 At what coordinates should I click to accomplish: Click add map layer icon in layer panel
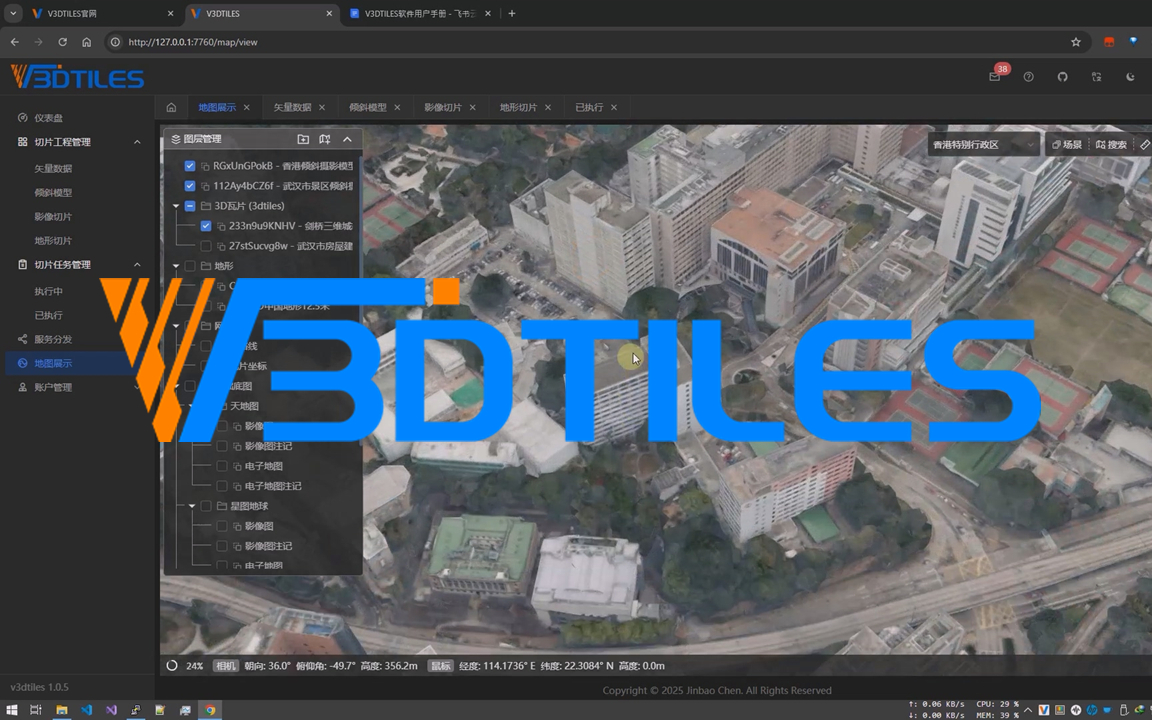325,139
